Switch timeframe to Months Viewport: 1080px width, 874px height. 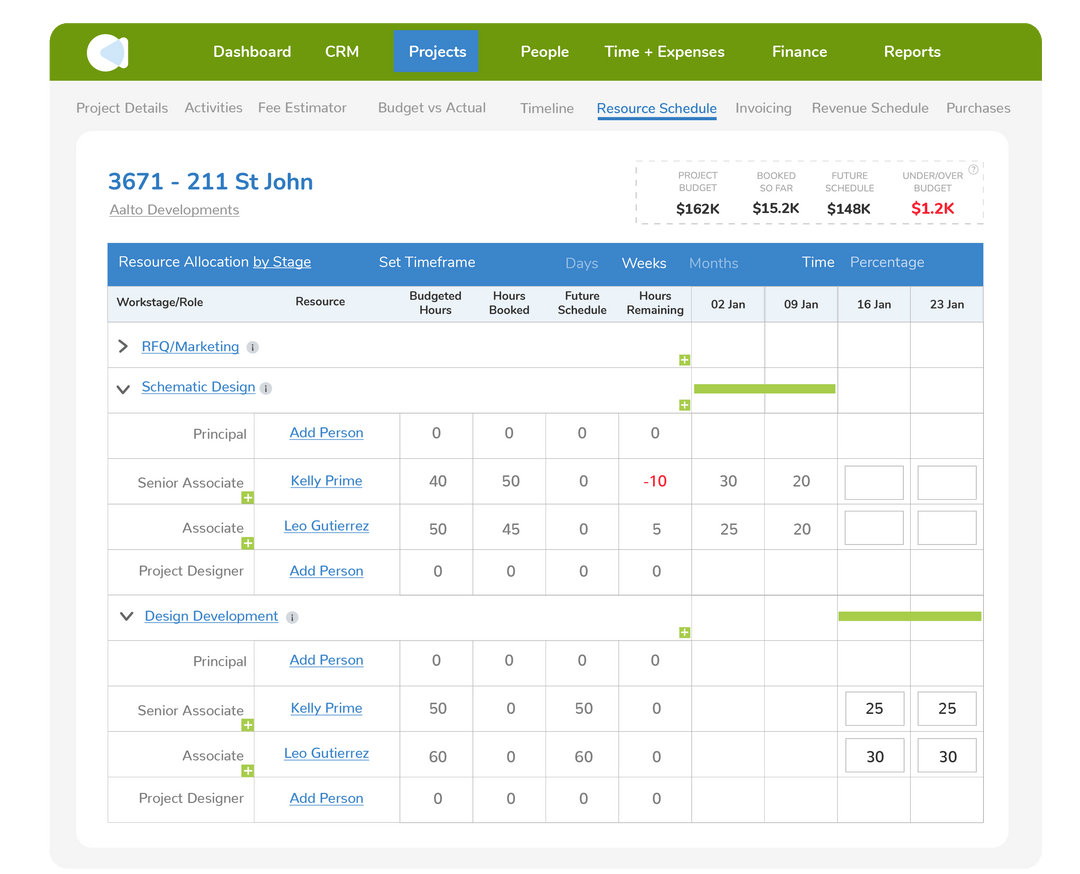(x=713, y=263)
